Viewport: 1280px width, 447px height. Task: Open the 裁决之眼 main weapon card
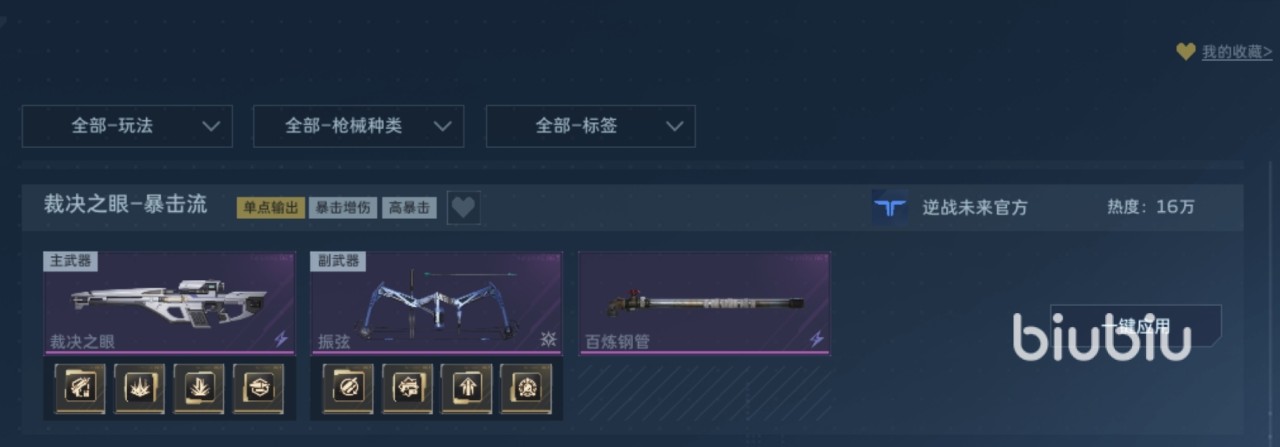click(x=169, y=303)
